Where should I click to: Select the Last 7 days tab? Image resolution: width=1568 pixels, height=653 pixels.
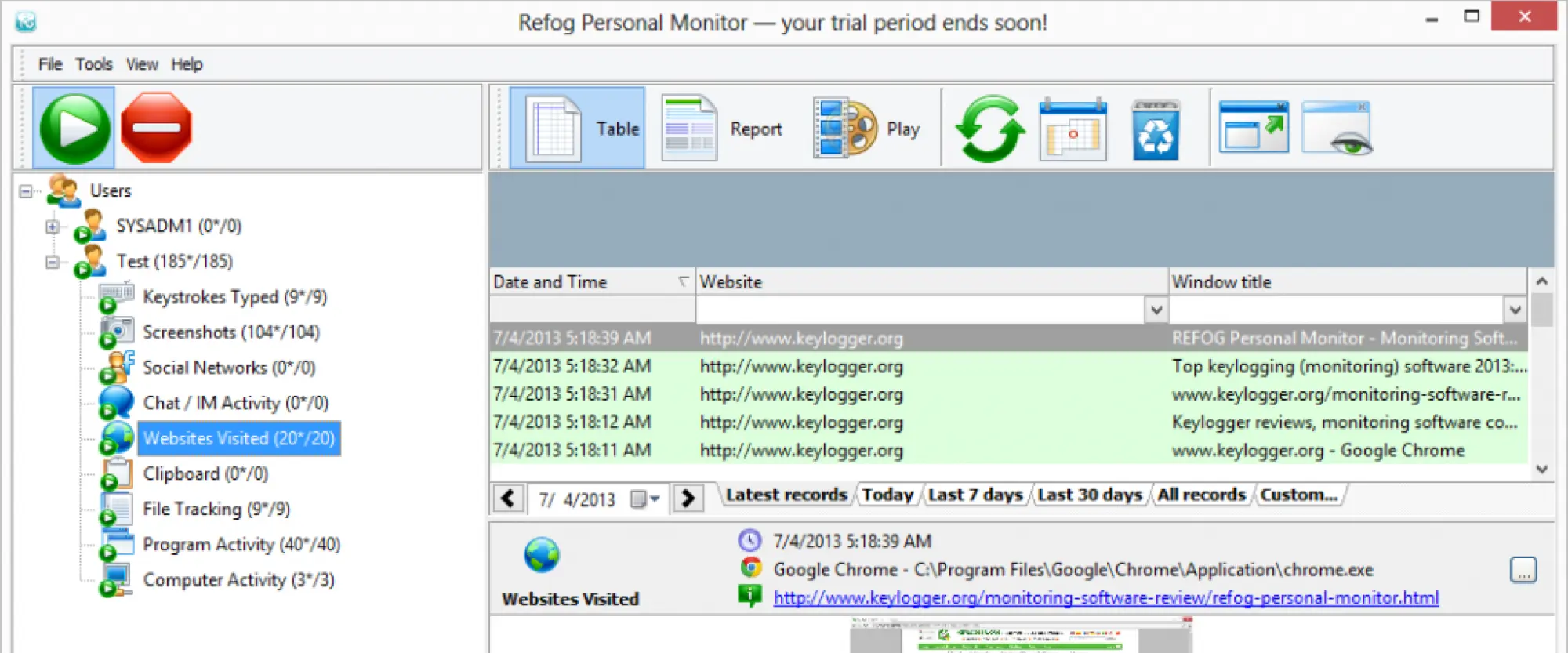(x=975, y=495)
